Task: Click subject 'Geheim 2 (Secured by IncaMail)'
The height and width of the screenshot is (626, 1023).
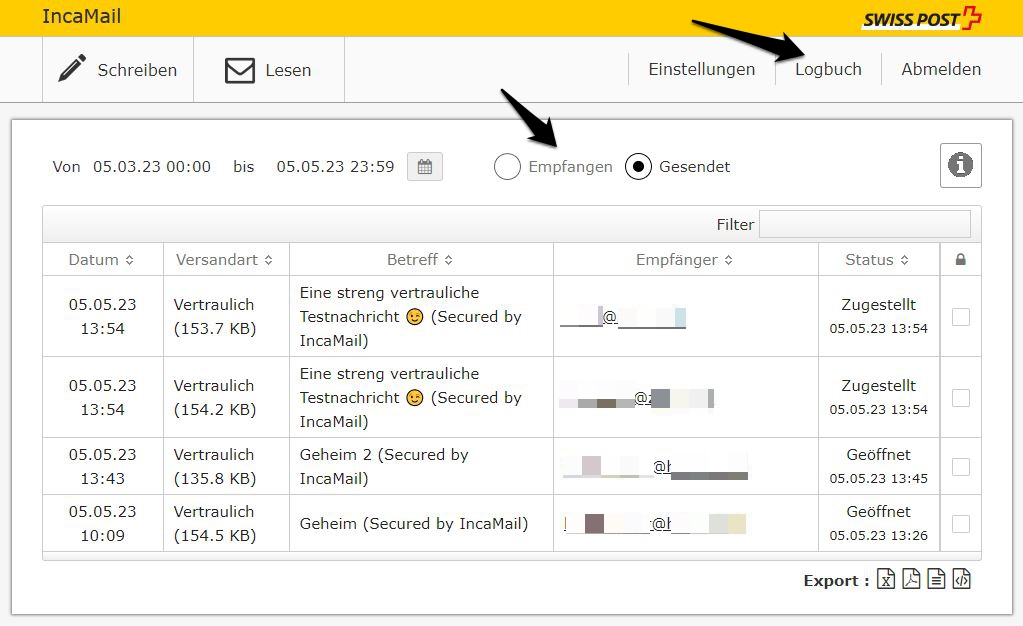Action: 384,467
